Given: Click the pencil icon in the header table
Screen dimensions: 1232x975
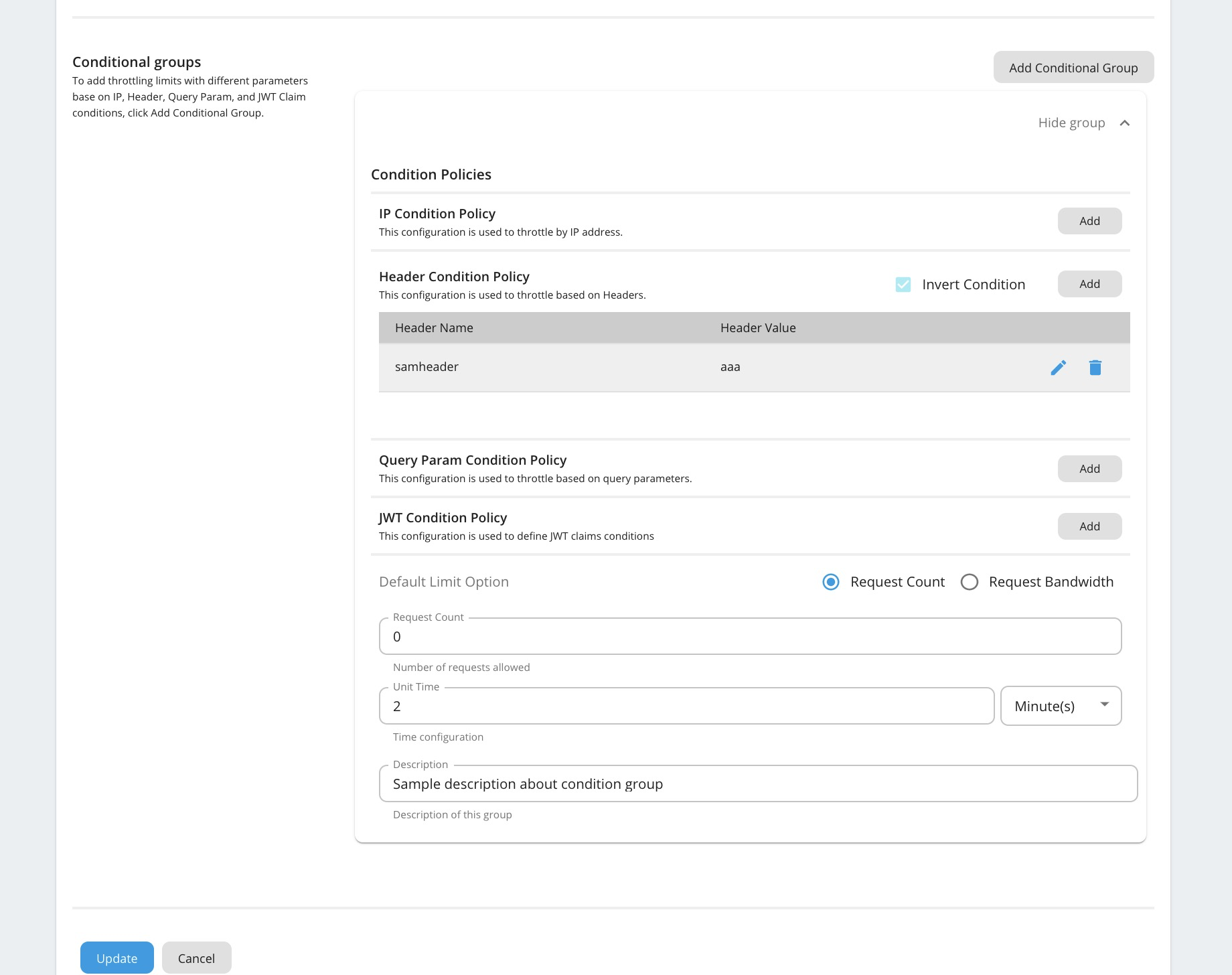Looking at the screenshot, I should pyautogui.click(x=1058, y=367).
